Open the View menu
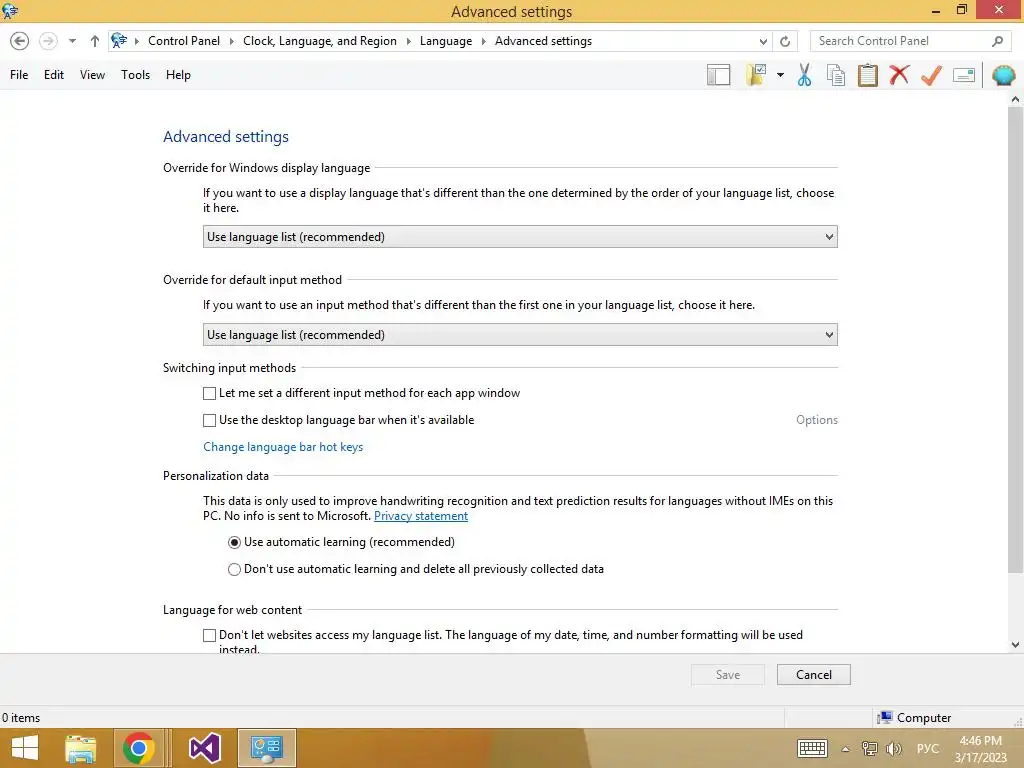The height and width of the screenshot is (768, 1024). pyautogui.click(x=92, y=75)
